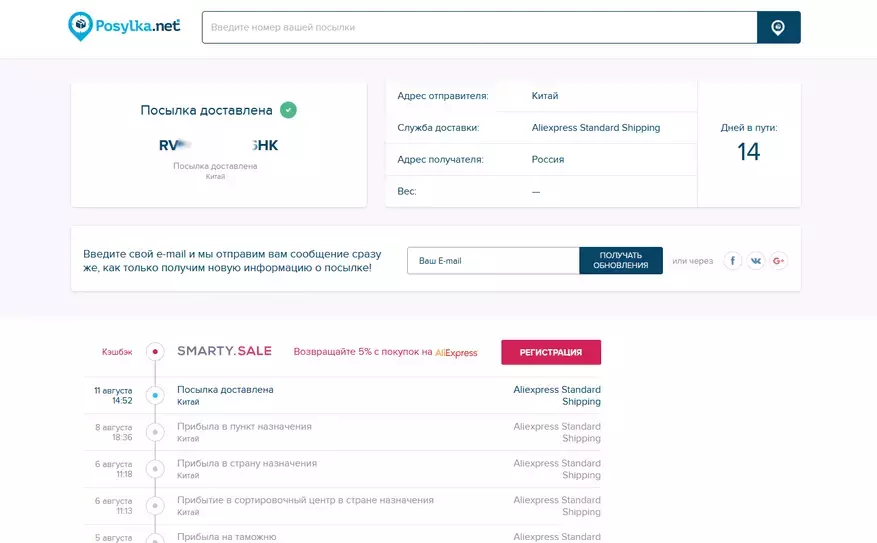This screenshot has height=543, width=877.
Task: Click the tracking number search field
Action: 479,27
